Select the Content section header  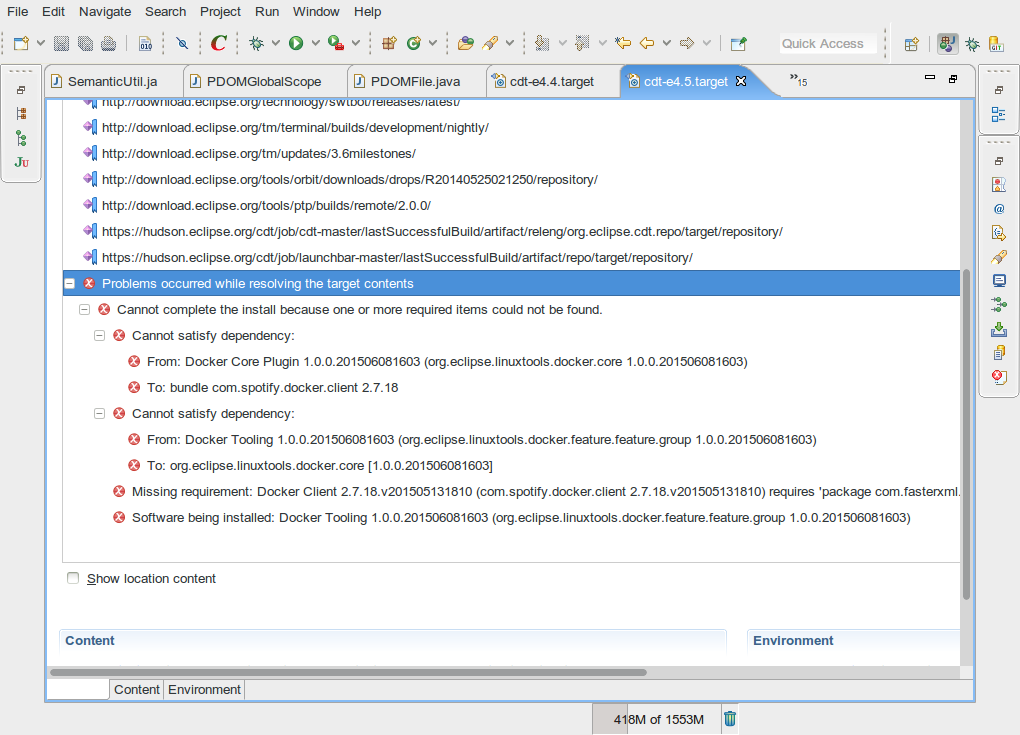(89, 640)
